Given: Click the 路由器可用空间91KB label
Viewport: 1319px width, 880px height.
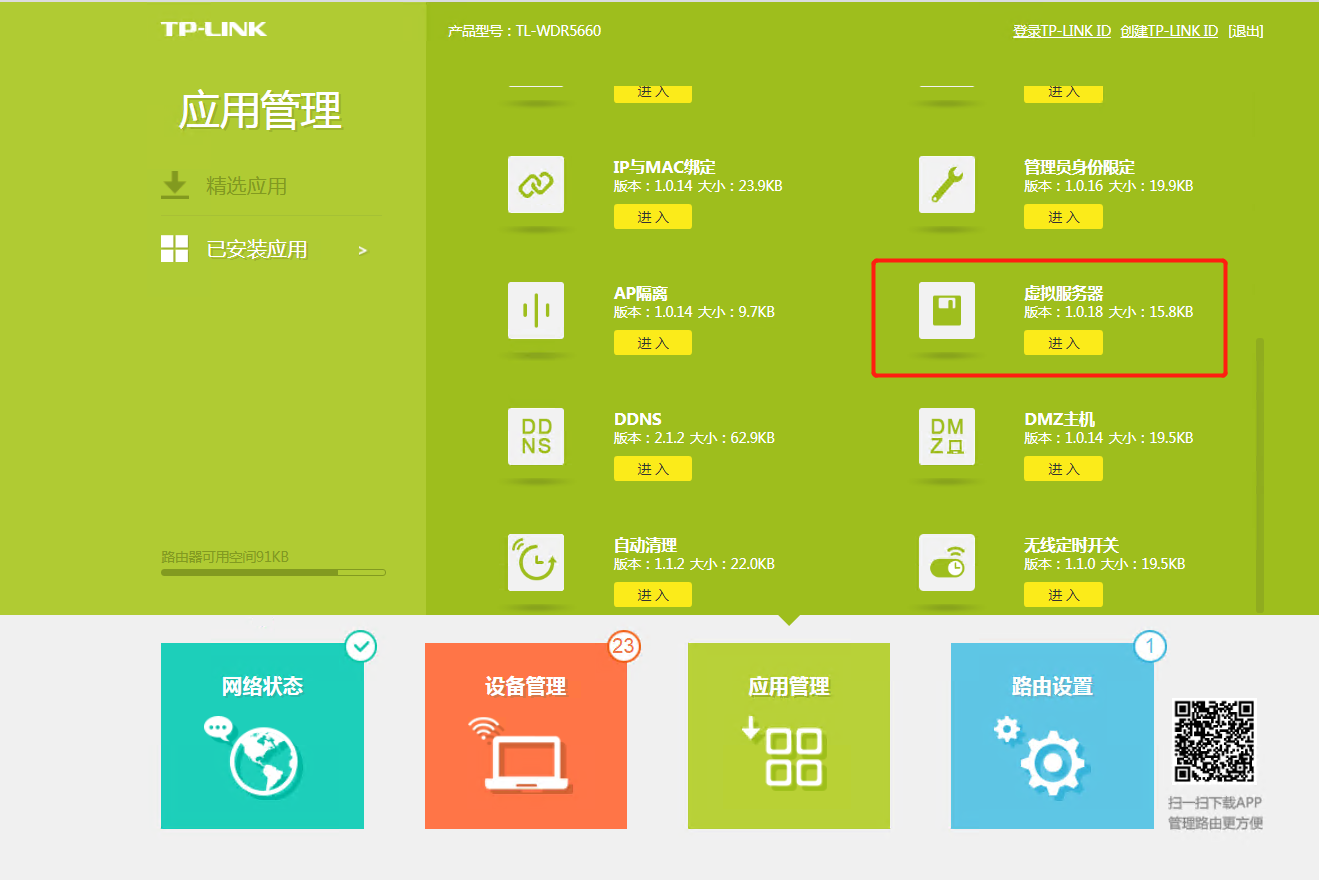Looking at the screenshot, I should (225, 556).
